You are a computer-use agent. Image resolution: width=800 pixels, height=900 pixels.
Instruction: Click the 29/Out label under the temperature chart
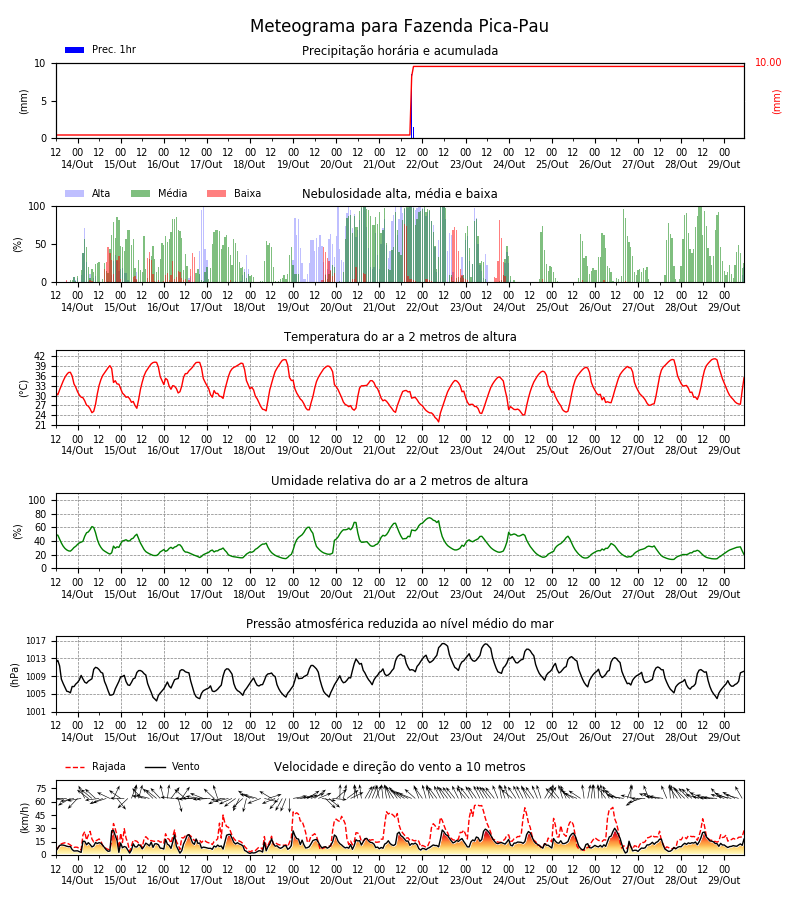[x=724, y=451]
